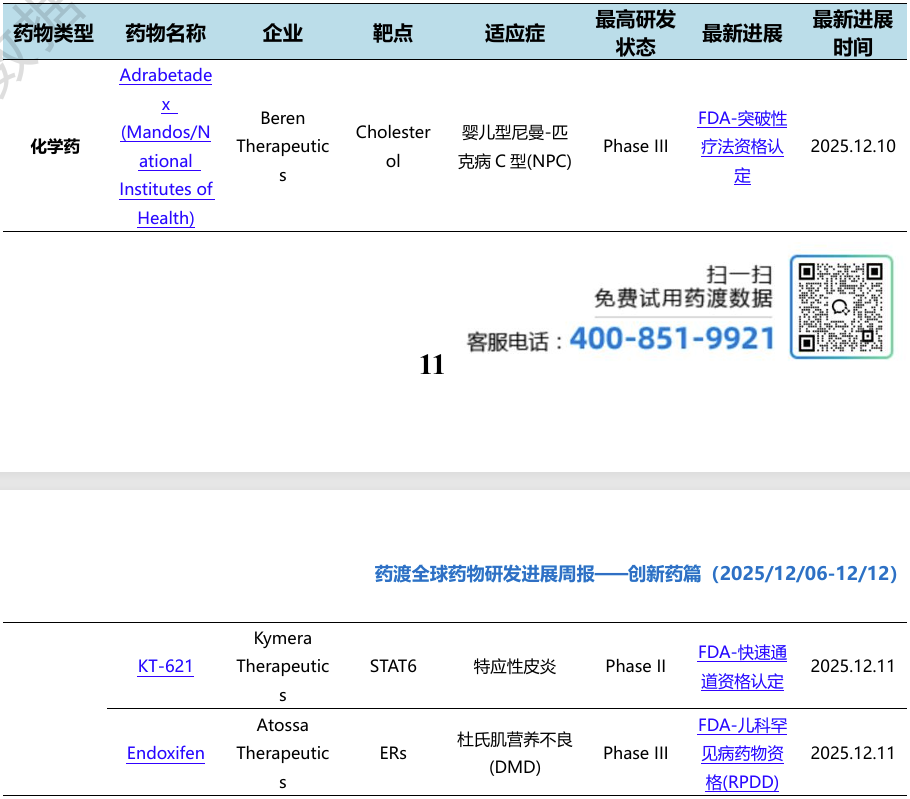The width and height of the screenshot is (910, 799).
Task: Open the KT-621 drug link
Action: (x=165, y=666)
